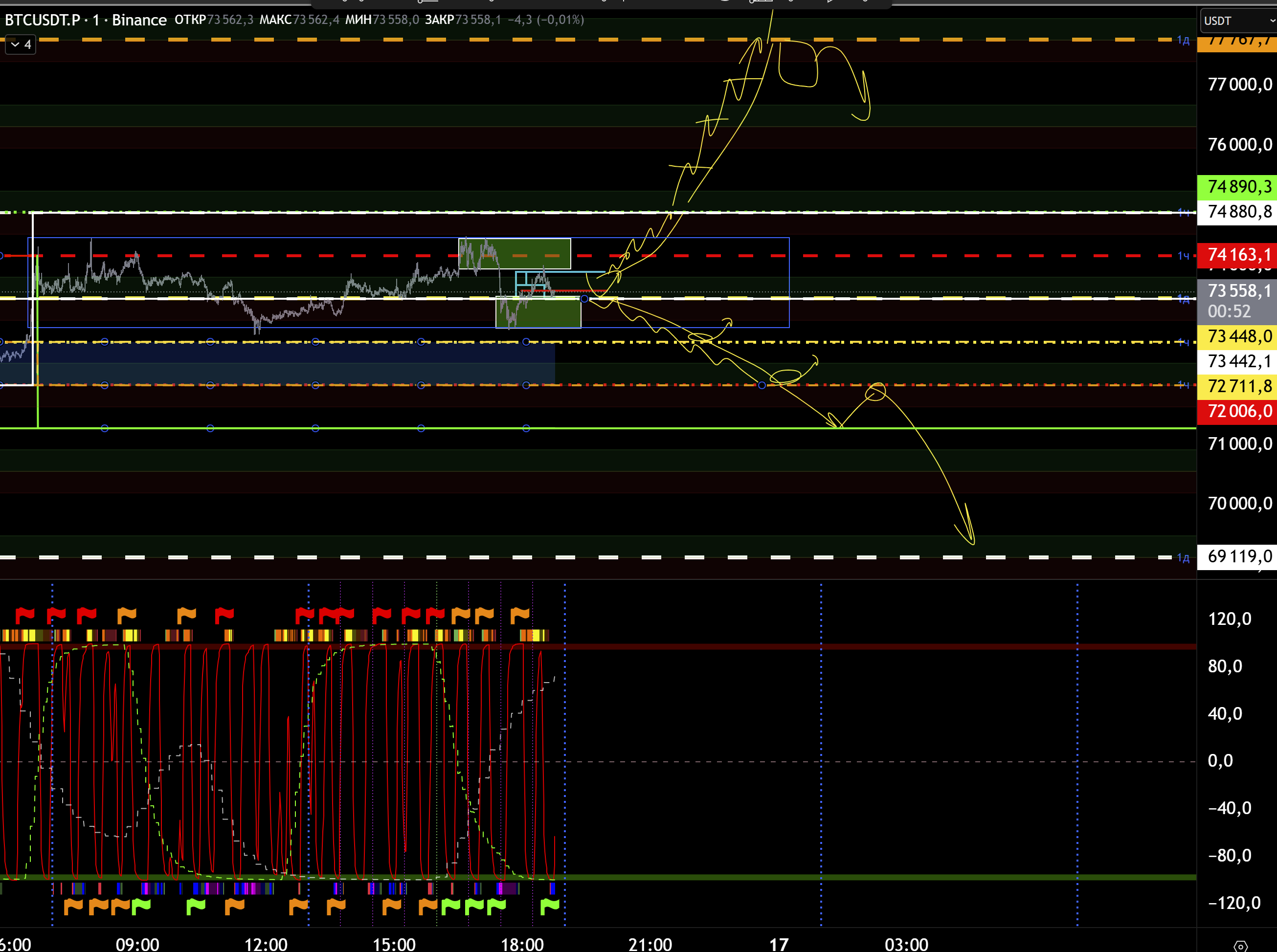The height and width of the screenshot is (952, 1277).
Task: Select blue anchor point on white midline
Action: point(584,298)
